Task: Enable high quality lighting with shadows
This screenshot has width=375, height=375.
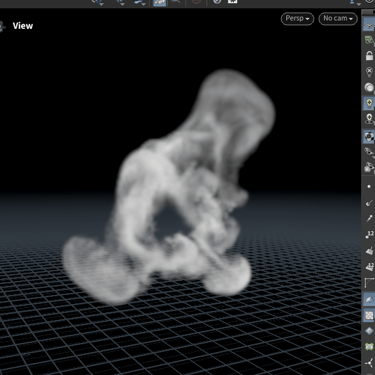Action: coord(369,119)
